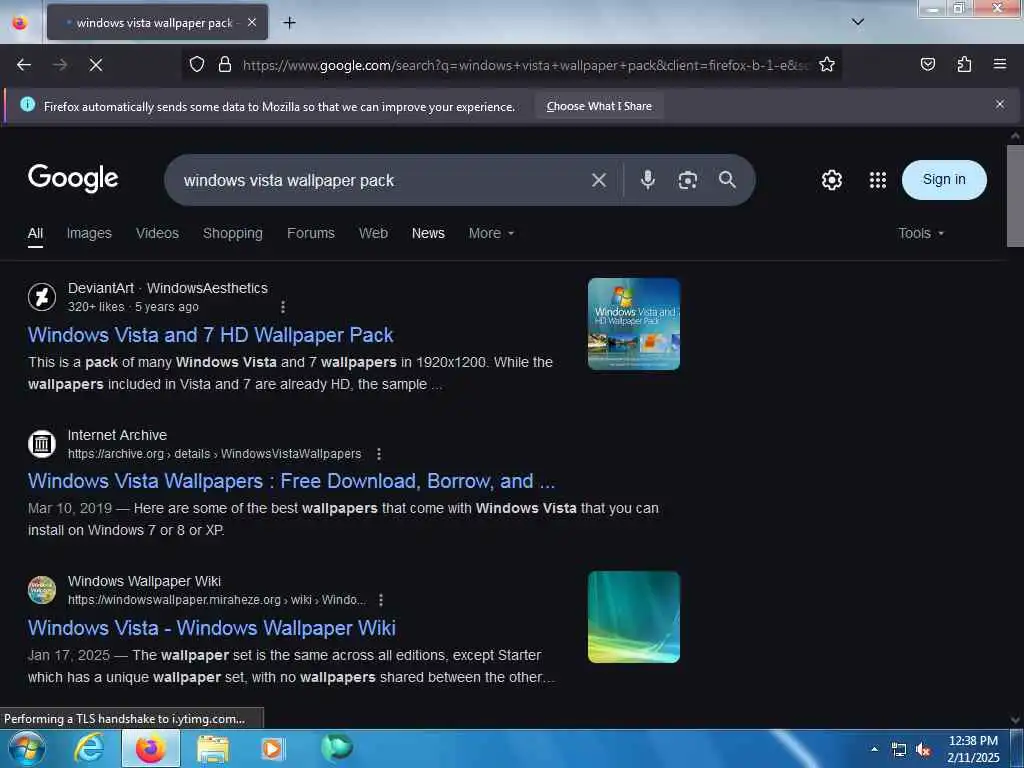Show hidden system tray icons

coord(874,749)
